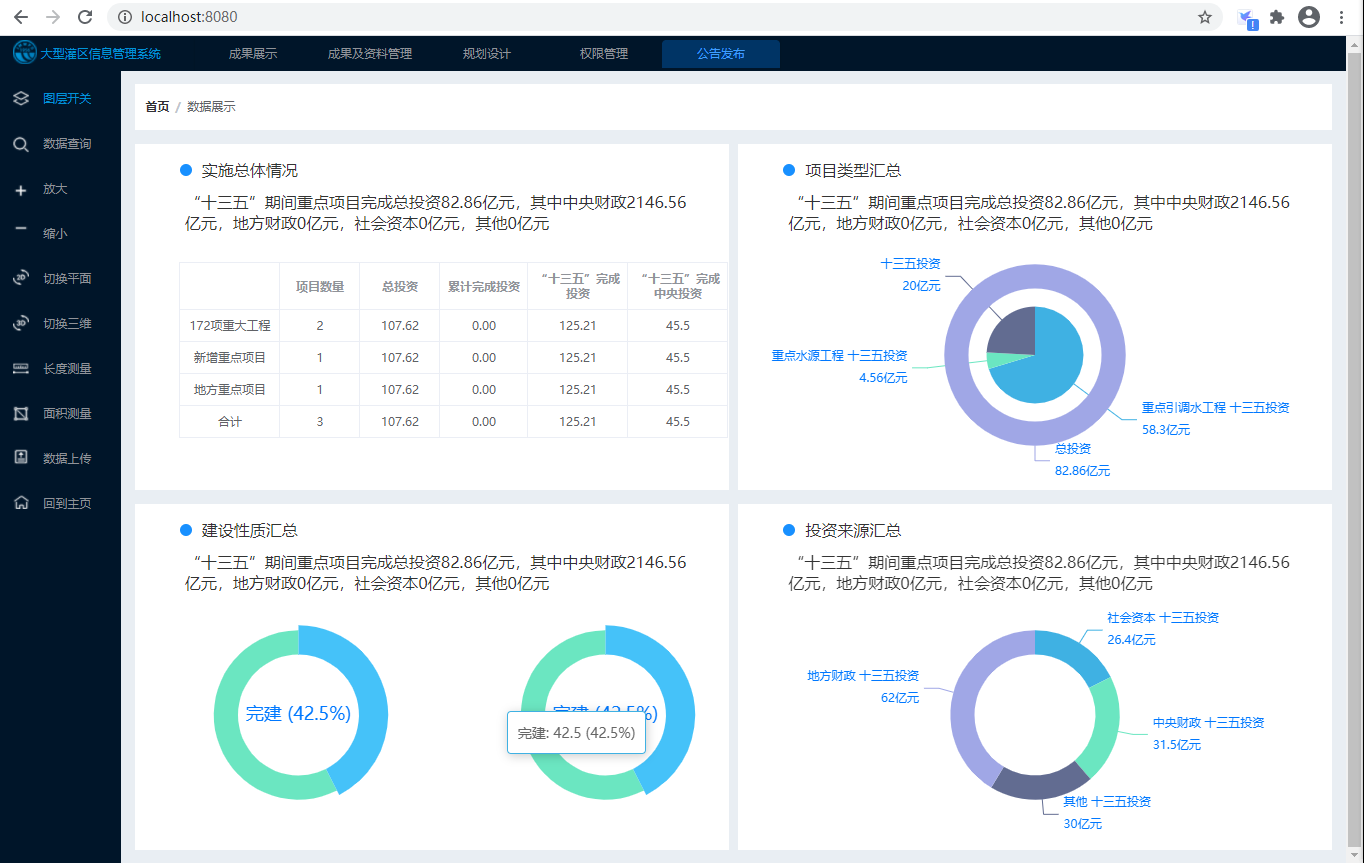This screenshot has width=1364, height=863.
Task: Click the browser forward arrow
Action: [x=53, y=17]
